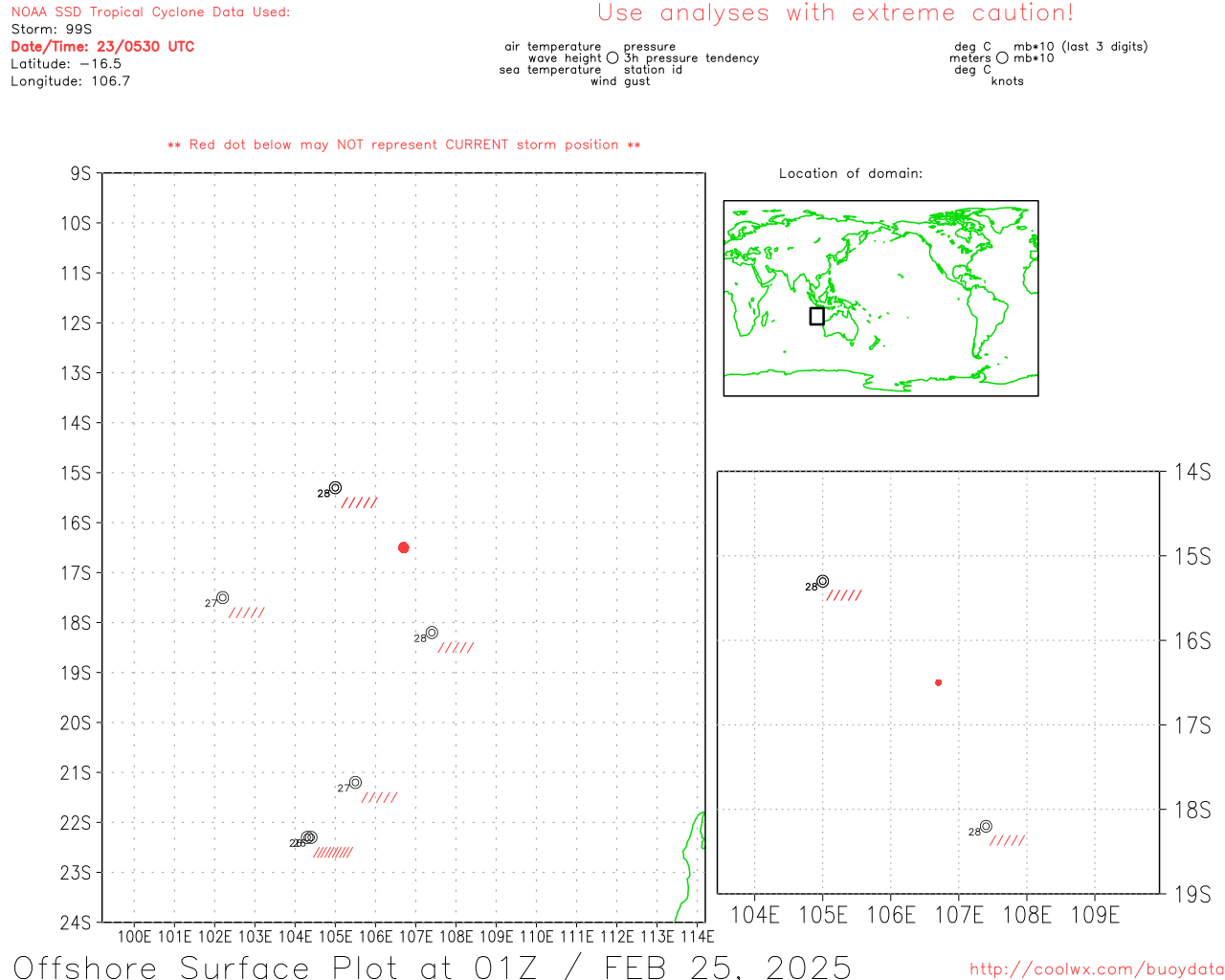1225x980 pixels.
Task: Click the 'meters' legend label
Action: point(970,58)
